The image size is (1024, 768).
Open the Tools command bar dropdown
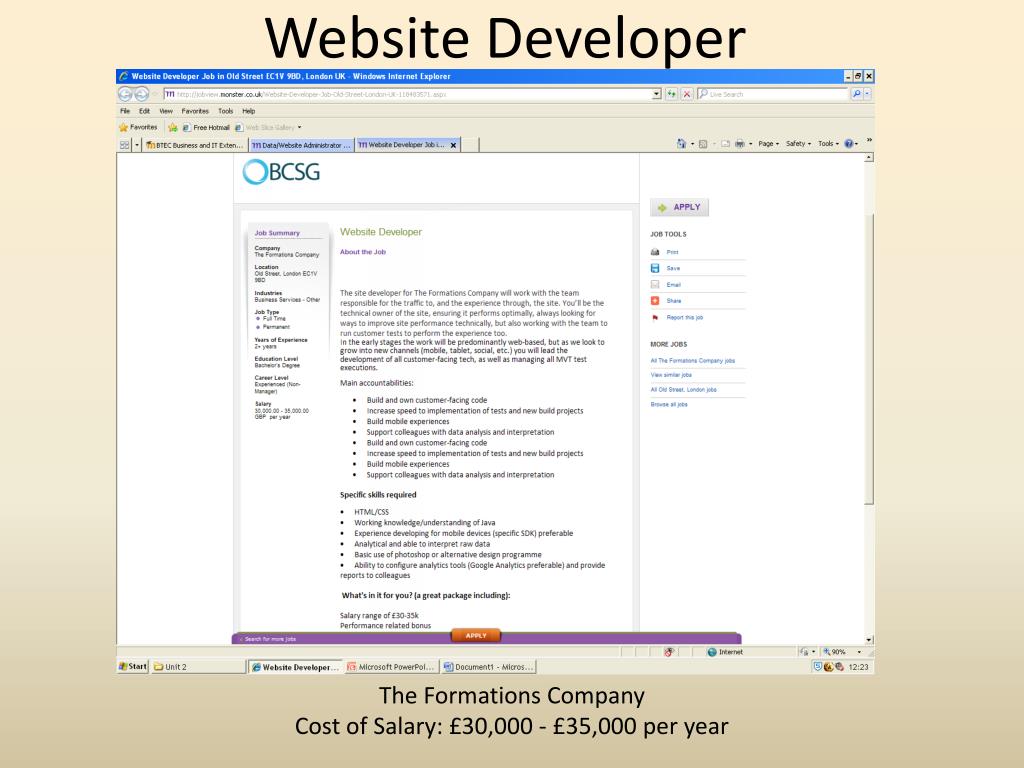828,144
